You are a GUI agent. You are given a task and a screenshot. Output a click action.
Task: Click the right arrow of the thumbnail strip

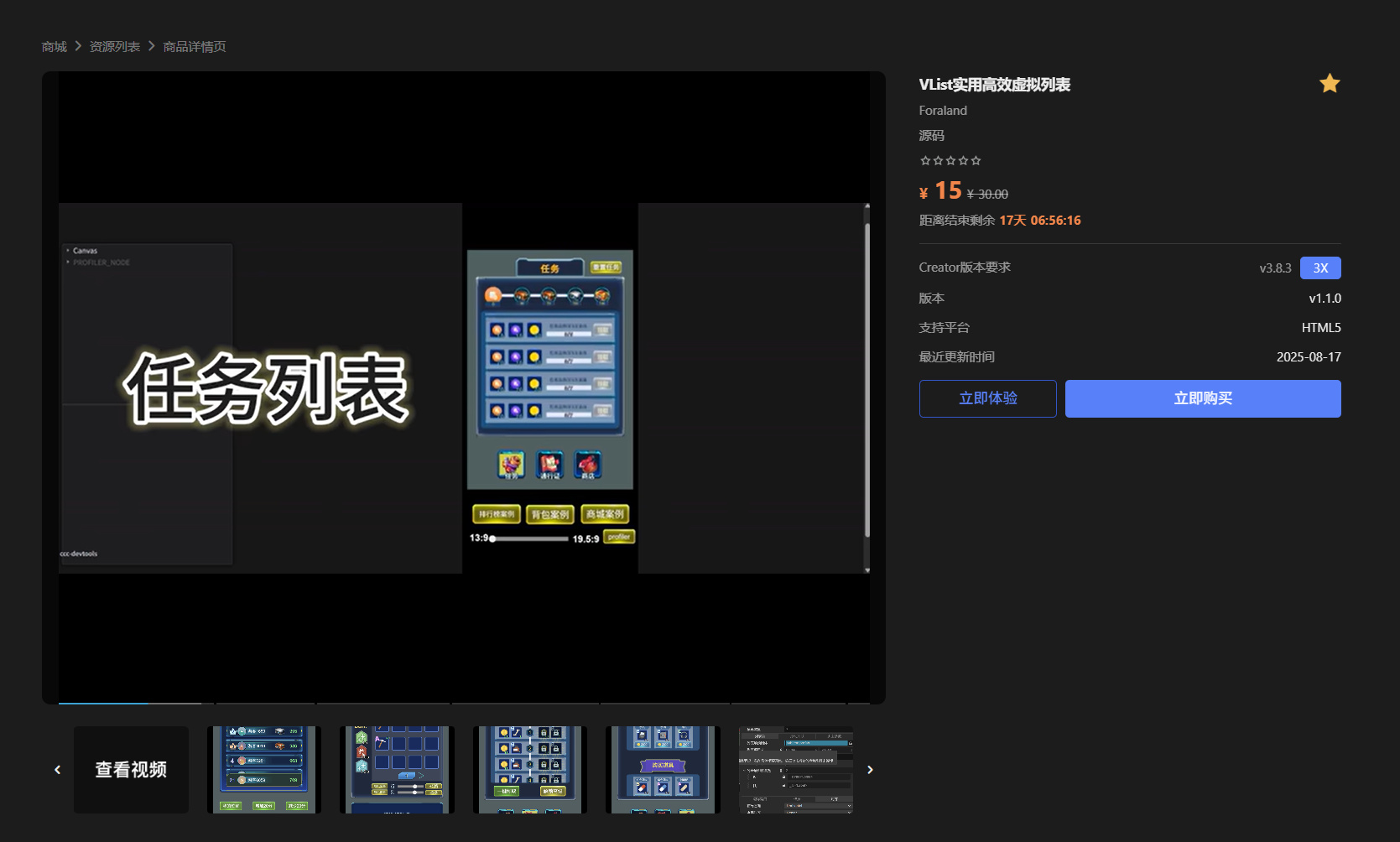pos(870,770)
